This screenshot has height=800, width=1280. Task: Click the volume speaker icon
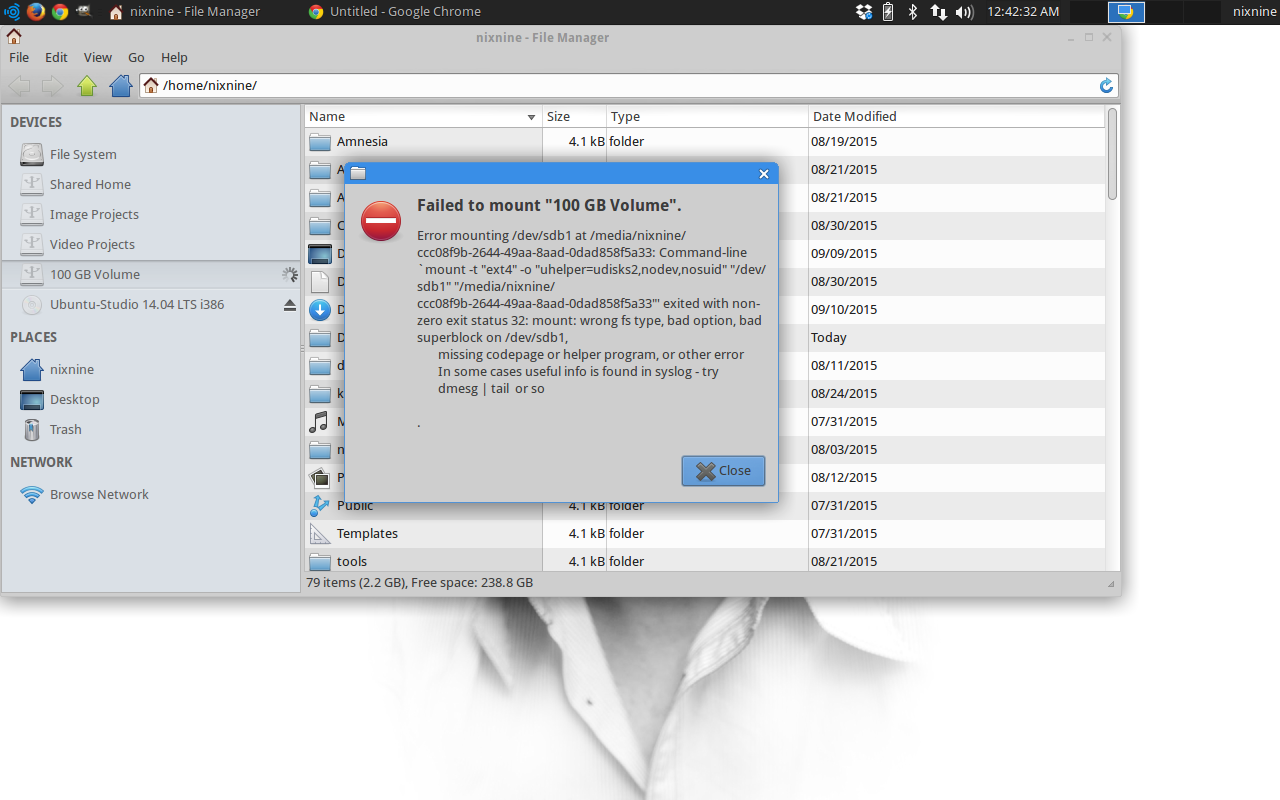pyautogui.click(x=964, y=12)
